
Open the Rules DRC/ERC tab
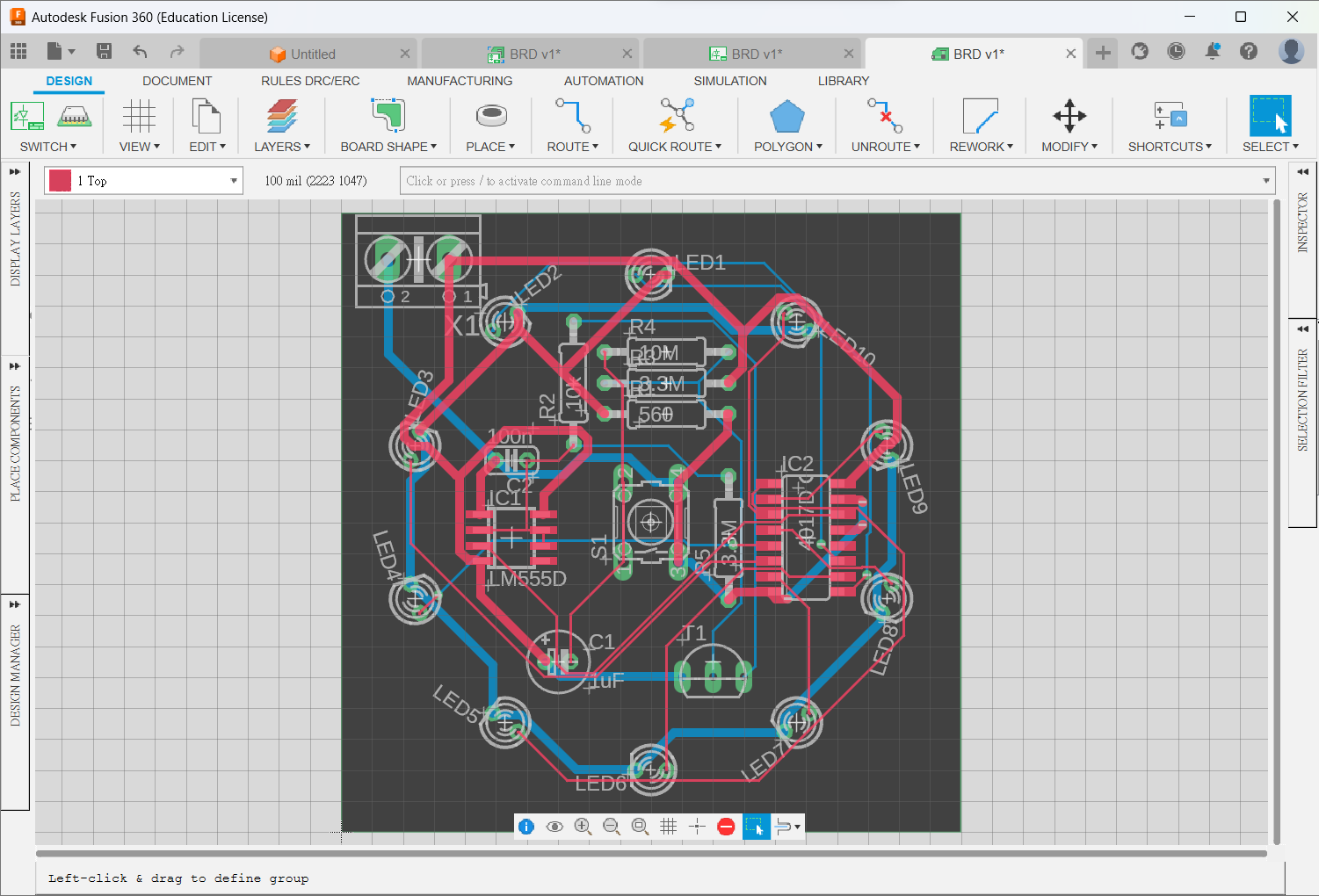pyautogui.click(x=310, y=81)
